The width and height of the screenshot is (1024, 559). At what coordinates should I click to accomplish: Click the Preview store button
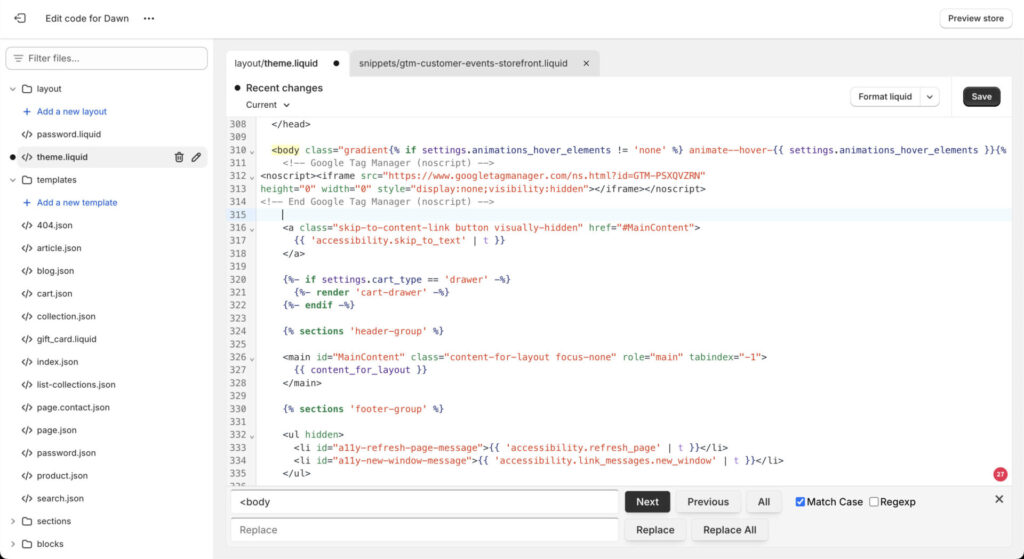coord(975,18)
